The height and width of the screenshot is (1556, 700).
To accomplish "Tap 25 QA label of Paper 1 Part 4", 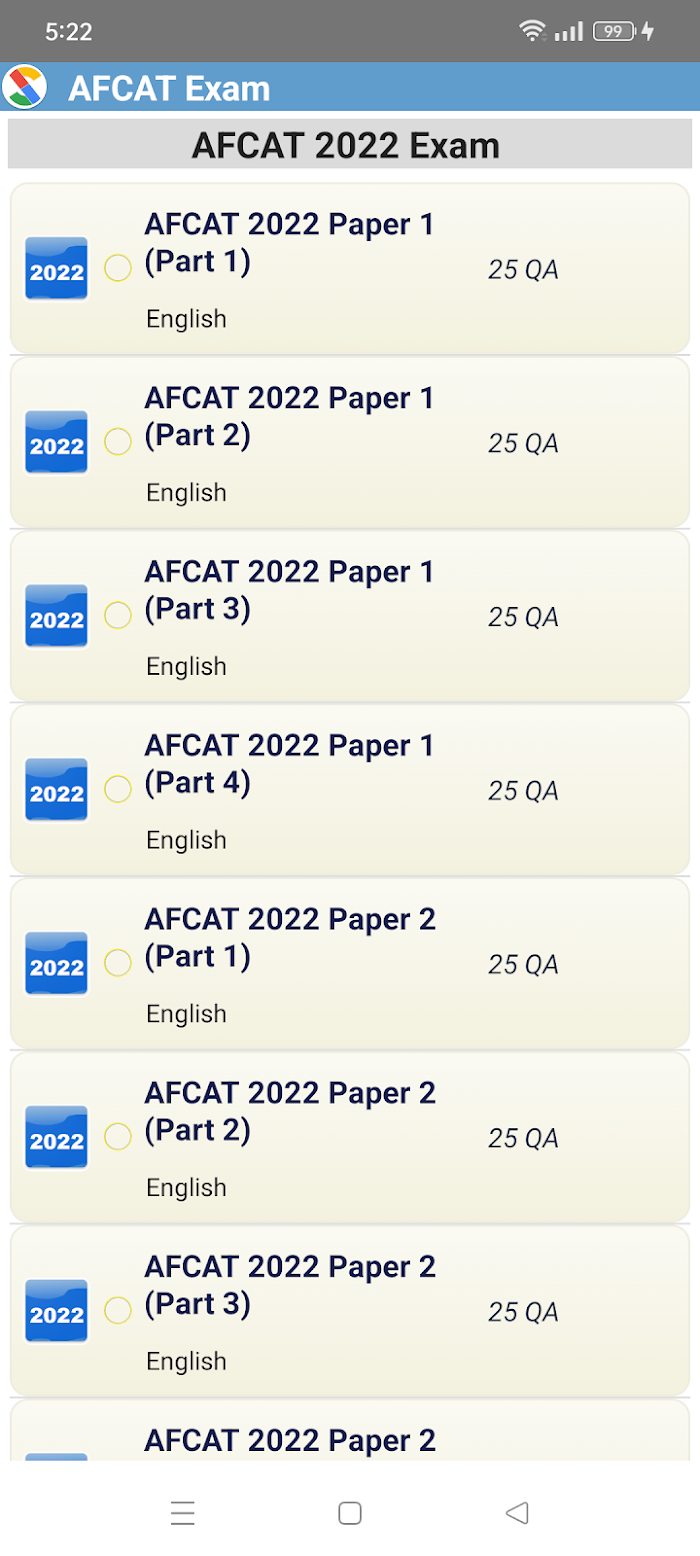I will pyautogui.click(x=523, y=791).
